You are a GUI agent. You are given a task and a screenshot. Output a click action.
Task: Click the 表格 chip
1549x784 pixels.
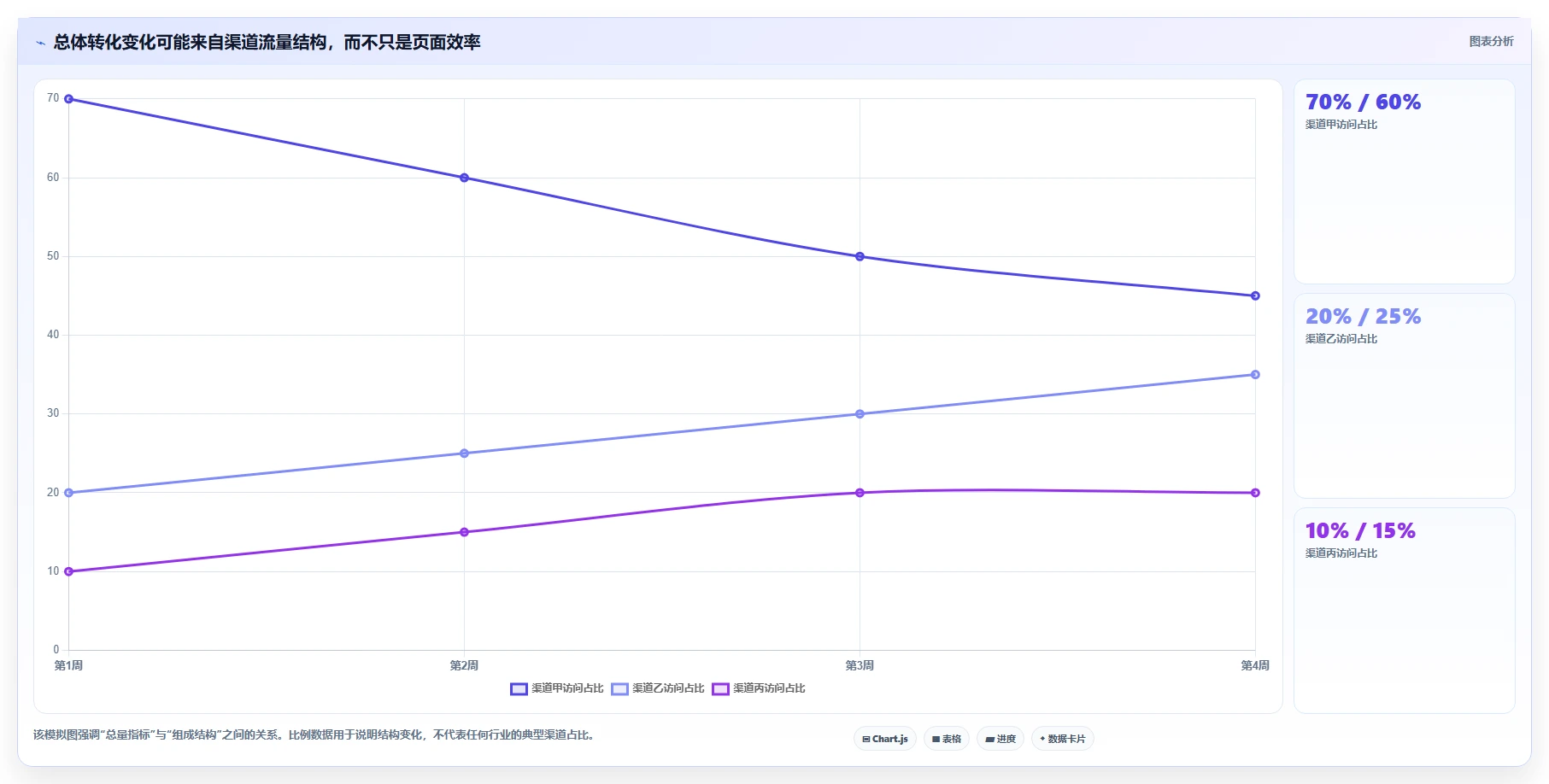point(947,739)
